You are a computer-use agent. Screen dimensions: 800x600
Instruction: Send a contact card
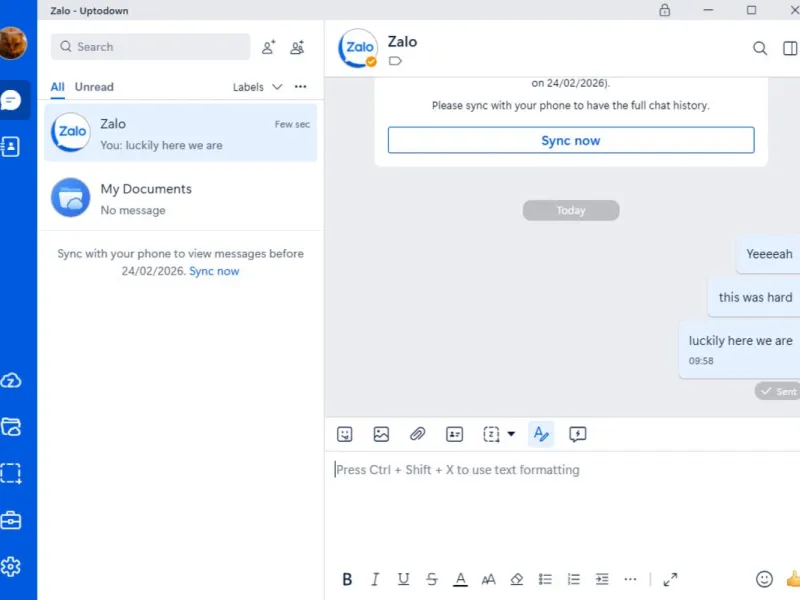tap(455, 434)
